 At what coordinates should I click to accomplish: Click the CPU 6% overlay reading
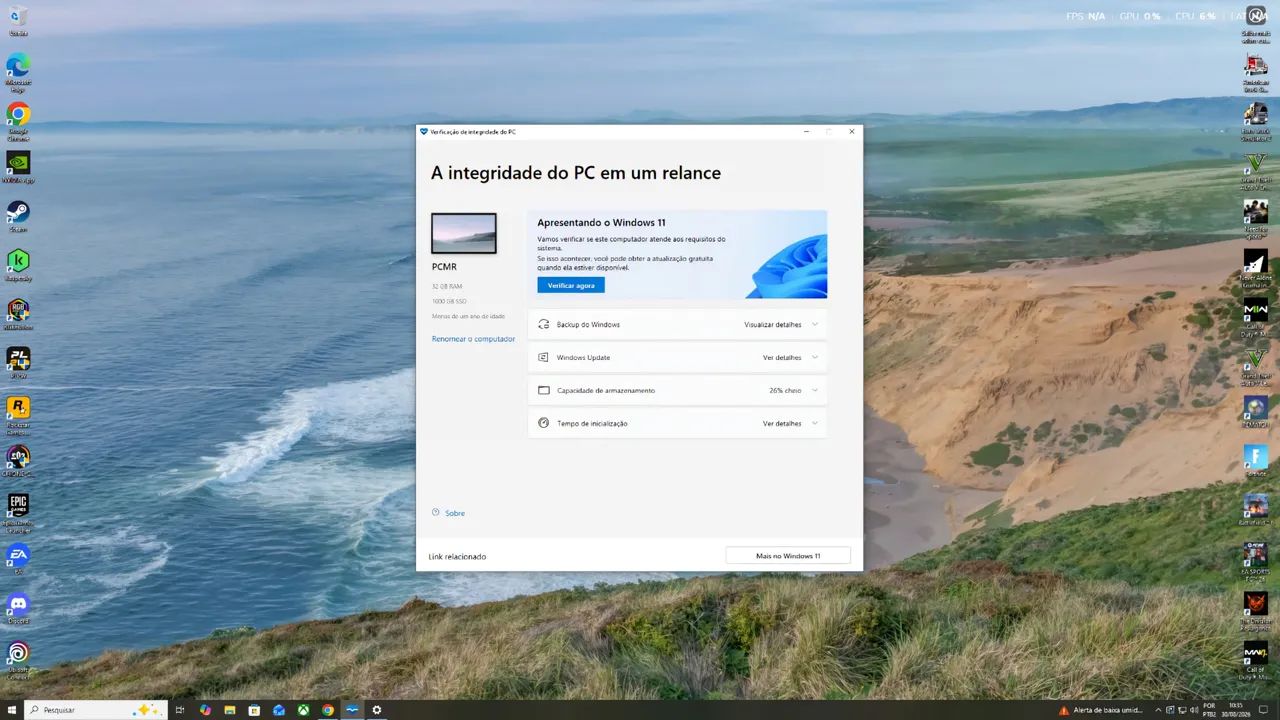coord(1195,16)
